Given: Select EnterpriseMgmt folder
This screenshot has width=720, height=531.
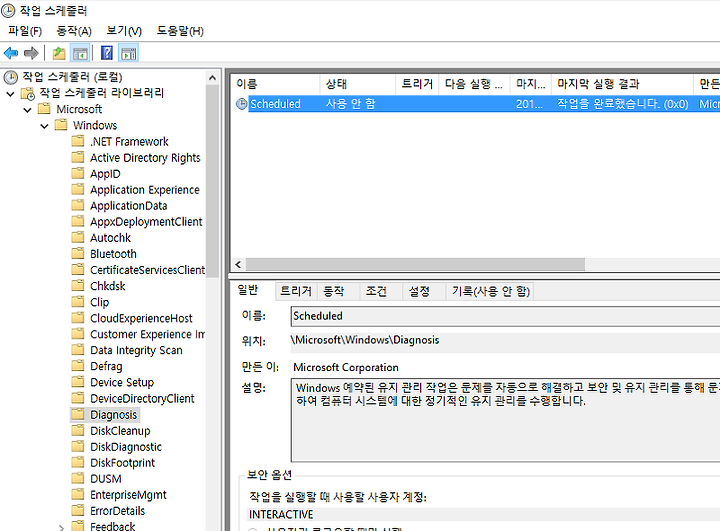Looking at the screenshot, I should click(x=129, y=495).
